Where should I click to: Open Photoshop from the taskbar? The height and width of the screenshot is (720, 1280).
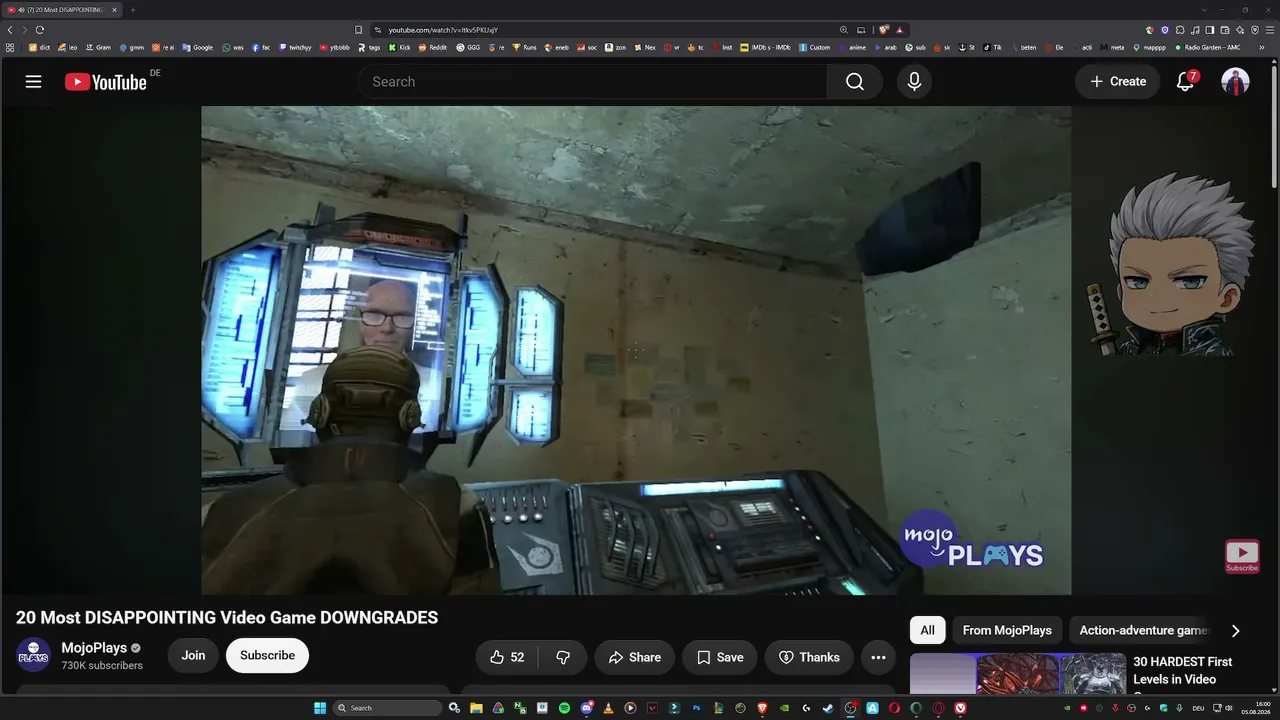click(x=696, y=708)
